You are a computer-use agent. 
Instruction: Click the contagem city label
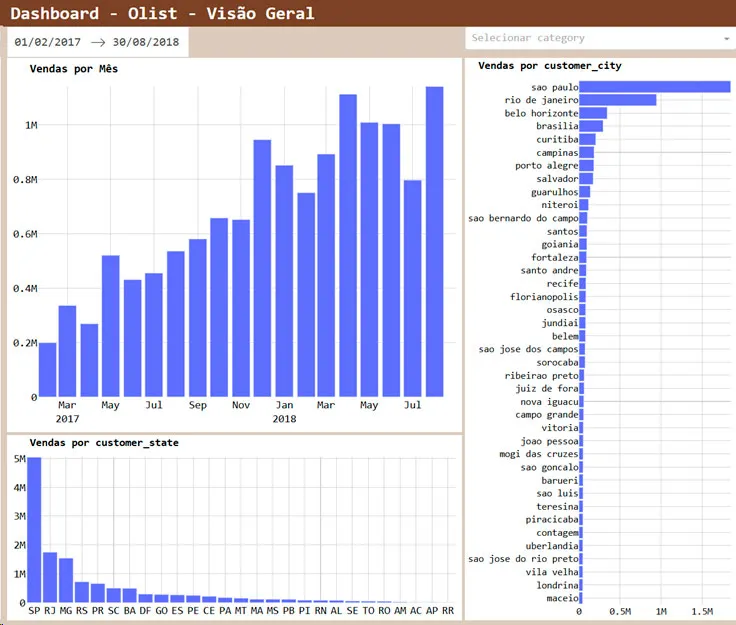(557, 533)
